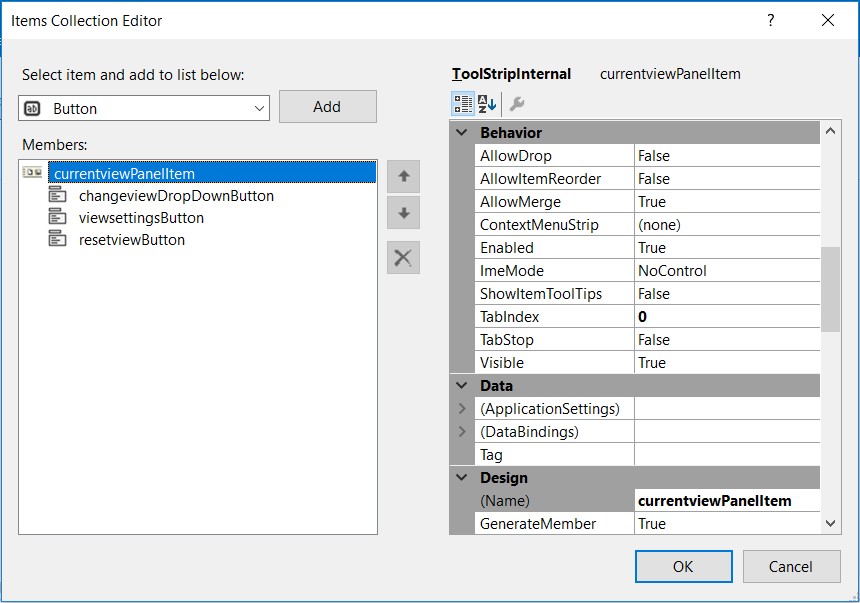Image resolution: width=860 pixels, height=603 pixels.
Task: Click the Property Pages wrench icon
Action: click(x=517, y=103)
